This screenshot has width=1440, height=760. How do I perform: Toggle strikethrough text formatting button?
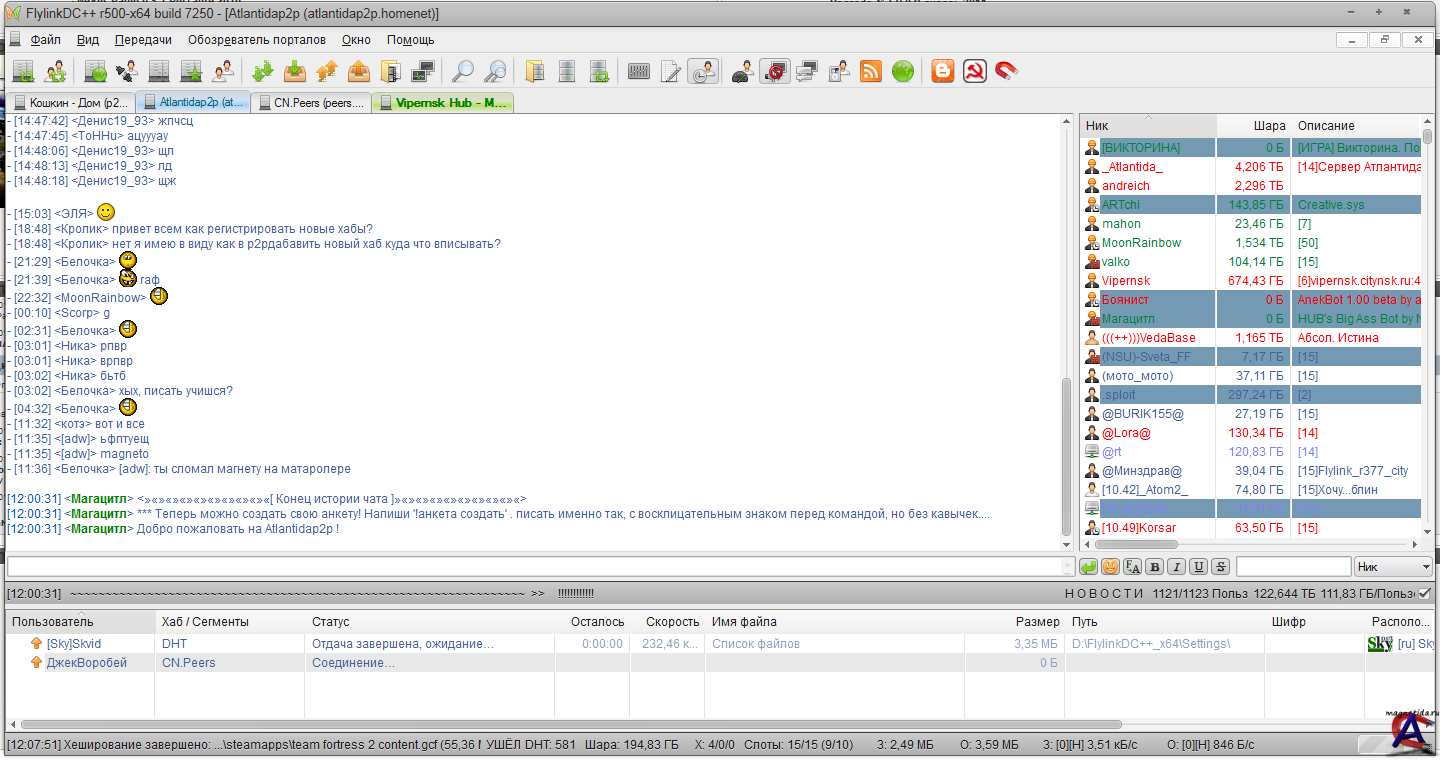click(1220, 567)
